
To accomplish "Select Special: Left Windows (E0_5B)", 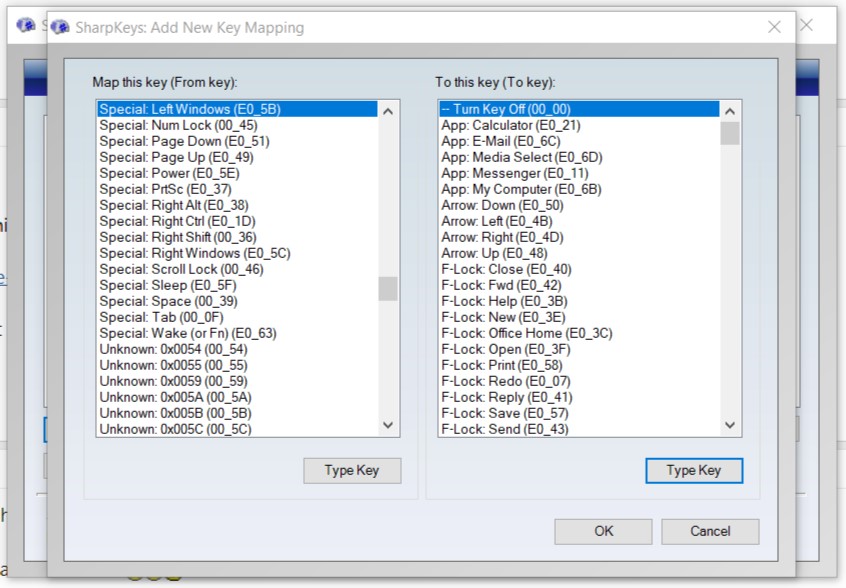I will [237, 109].
